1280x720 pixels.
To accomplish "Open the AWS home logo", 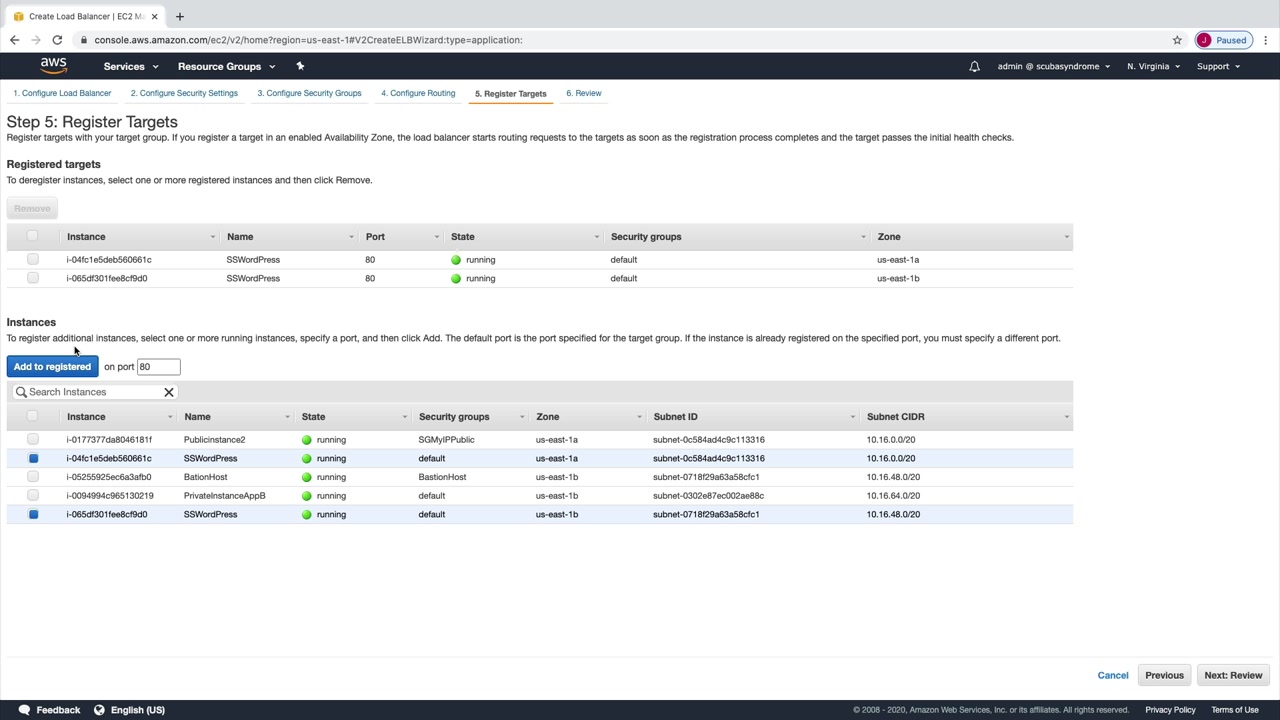I will [54, 66].
